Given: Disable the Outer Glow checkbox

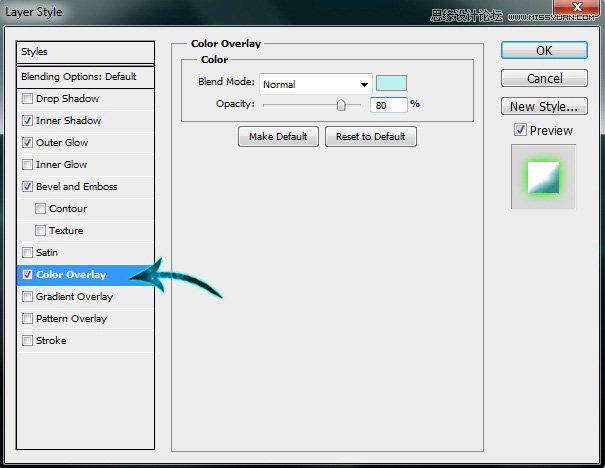Looking at the screenshot, I should point(27,143).
